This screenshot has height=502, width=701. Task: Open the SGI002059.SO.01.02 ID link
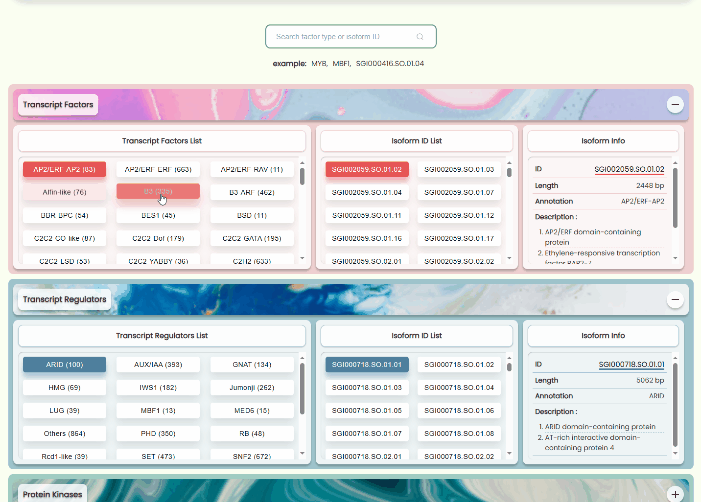(x=629, y=169)
